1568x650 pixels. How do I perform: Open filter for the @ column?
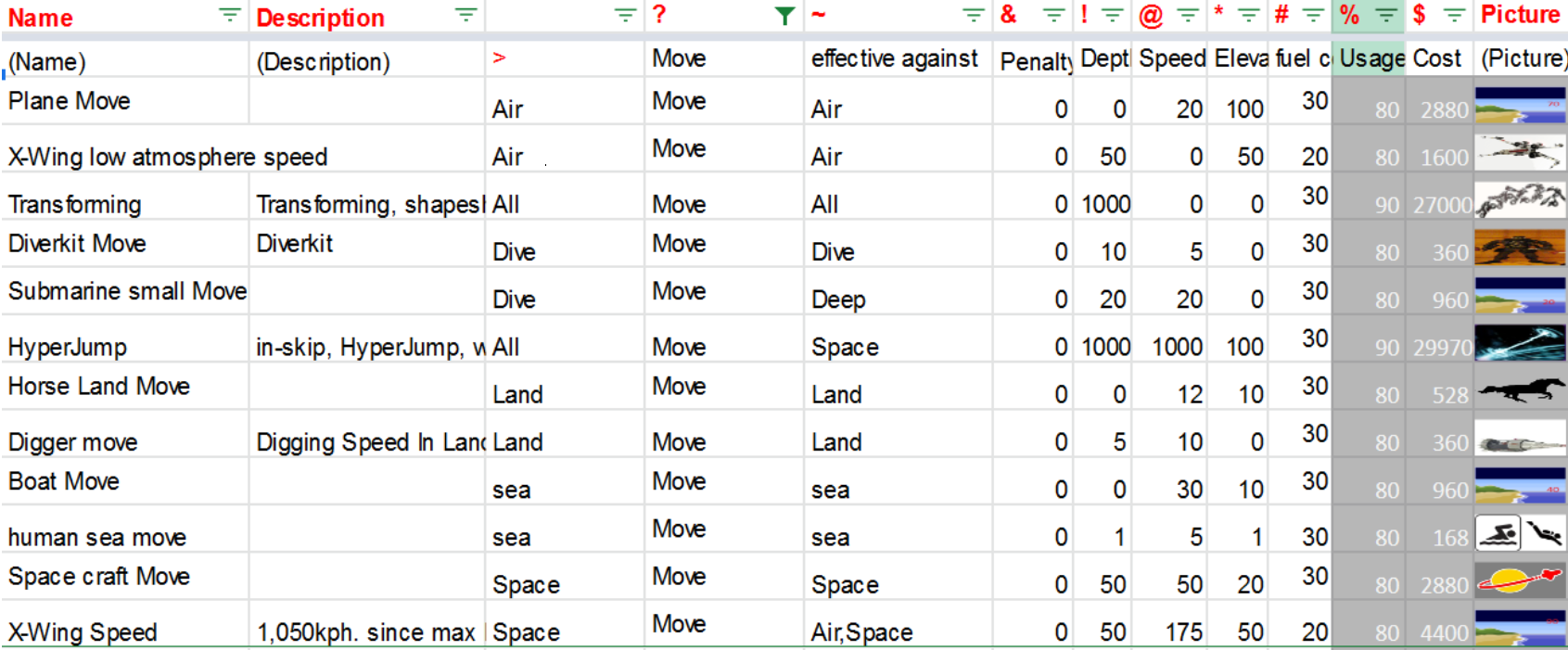tap(1187, 15)
